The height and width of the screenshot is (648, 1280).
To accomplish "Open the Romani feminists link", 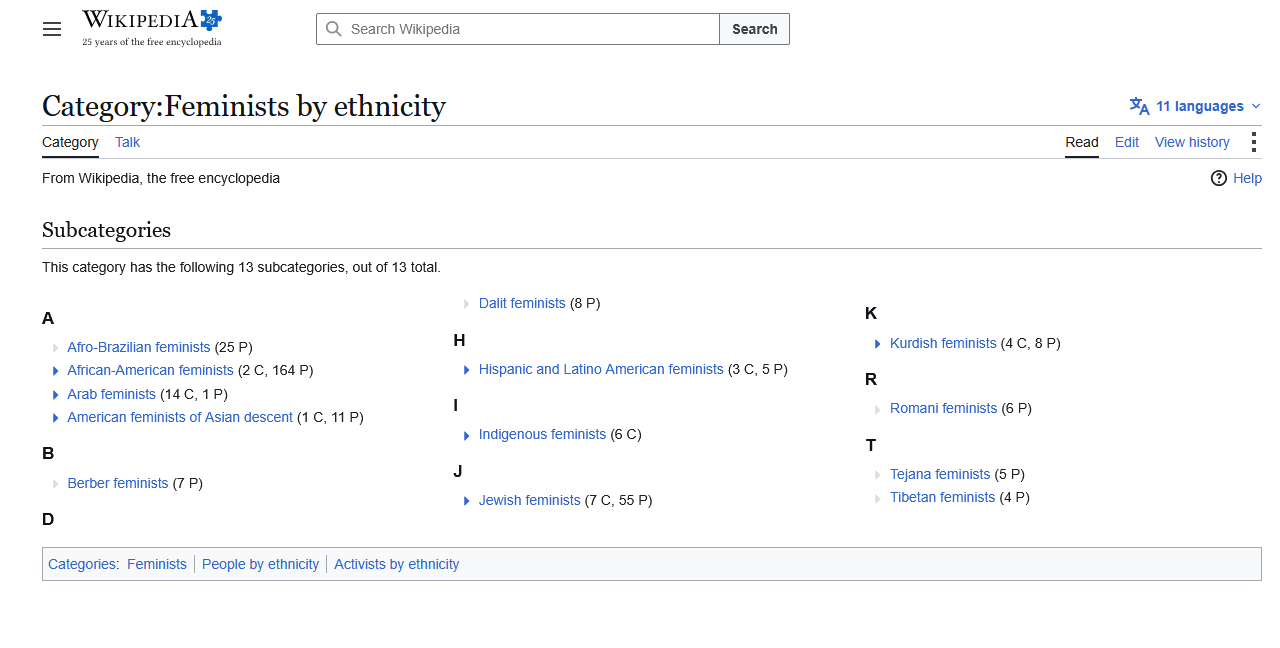I will (943, 408).
